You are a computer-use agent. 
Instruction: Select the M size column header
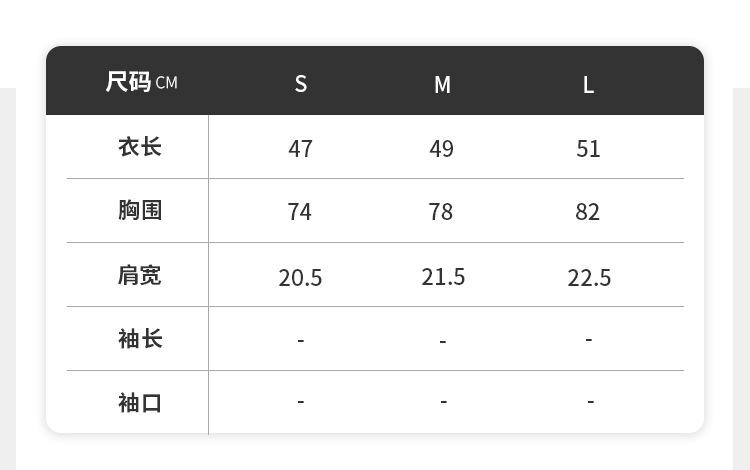tap(442, 85)
